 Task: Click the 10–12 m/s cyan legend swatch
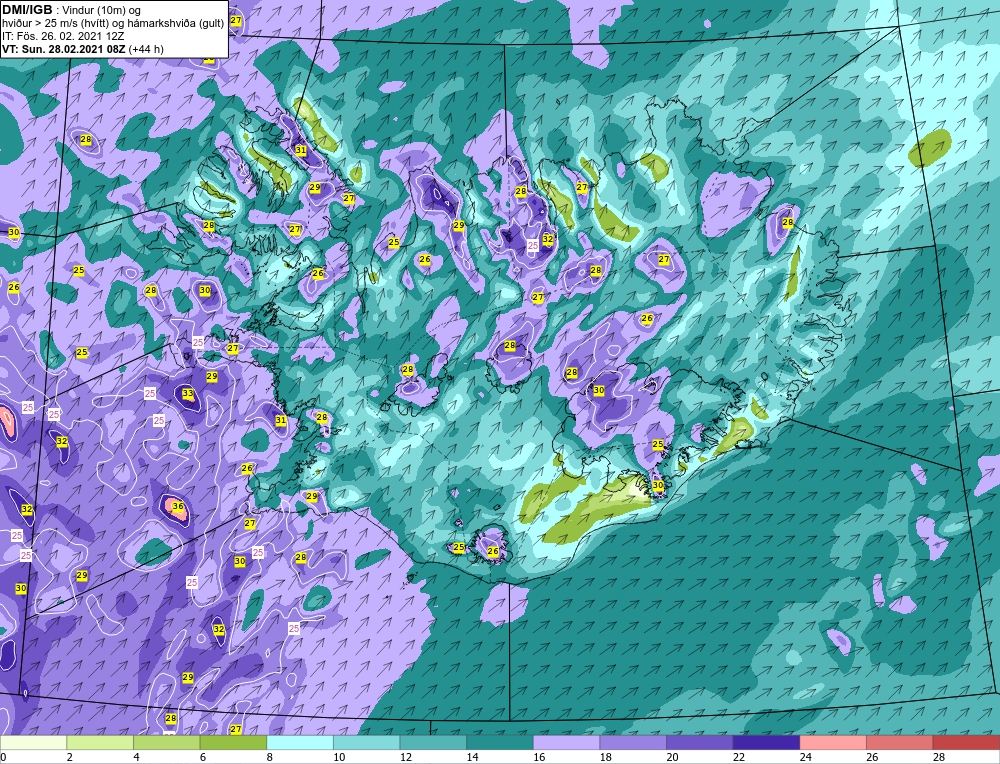(x=367, y=743)
